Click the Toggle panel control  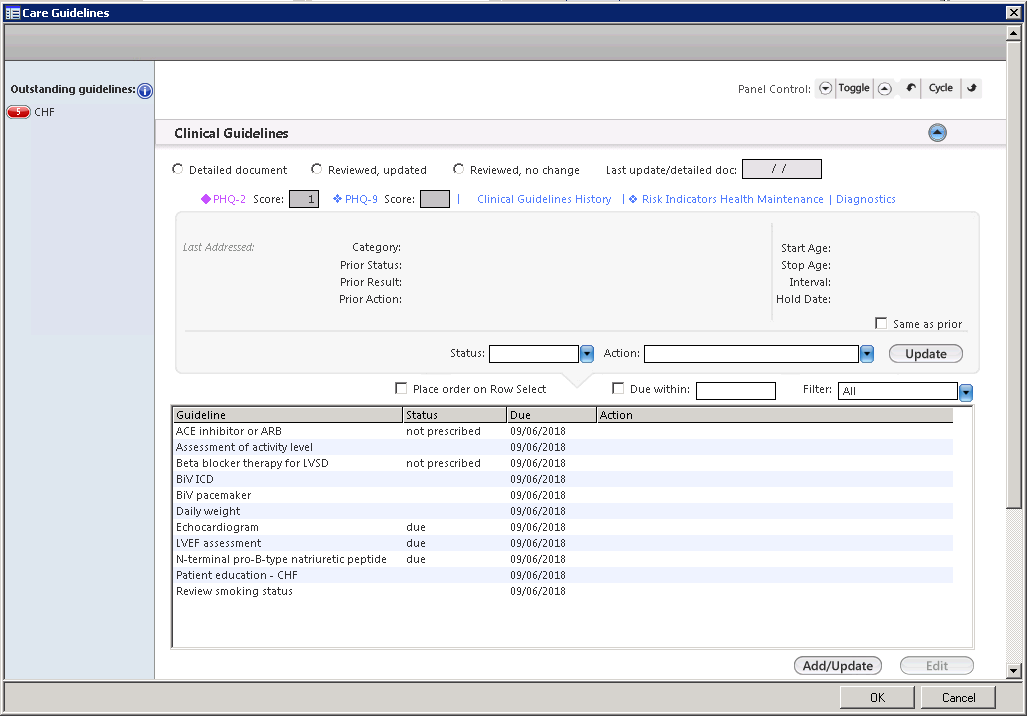click(853, 88)
